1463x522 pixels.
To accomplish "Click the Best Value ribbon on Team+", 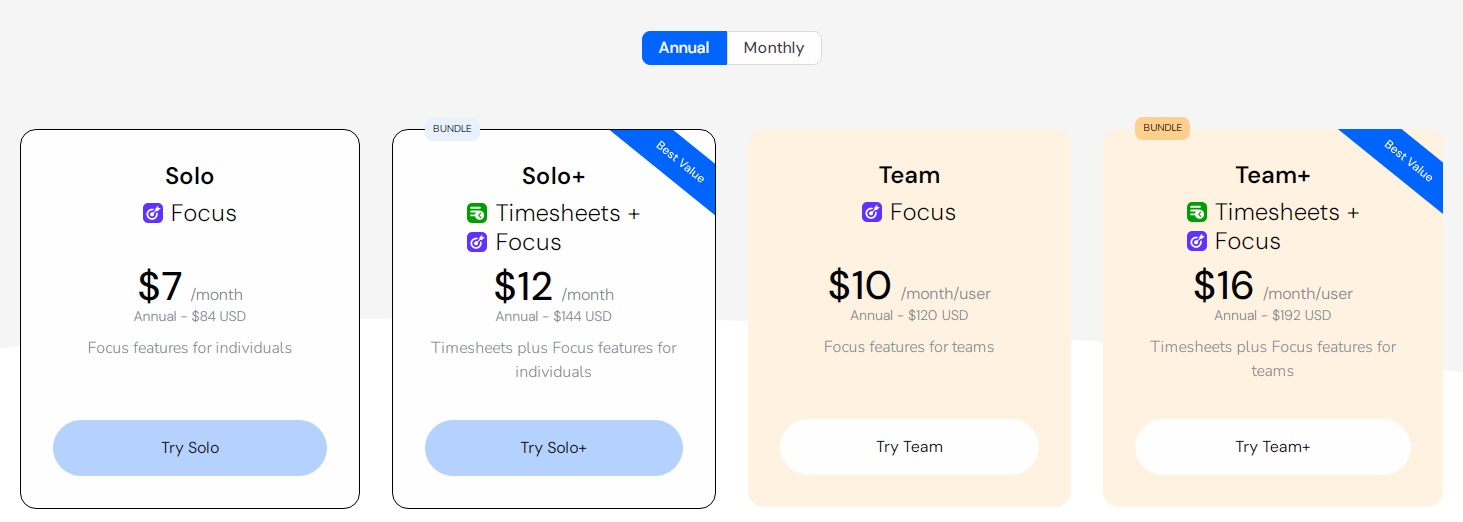I will (1409, 161).
